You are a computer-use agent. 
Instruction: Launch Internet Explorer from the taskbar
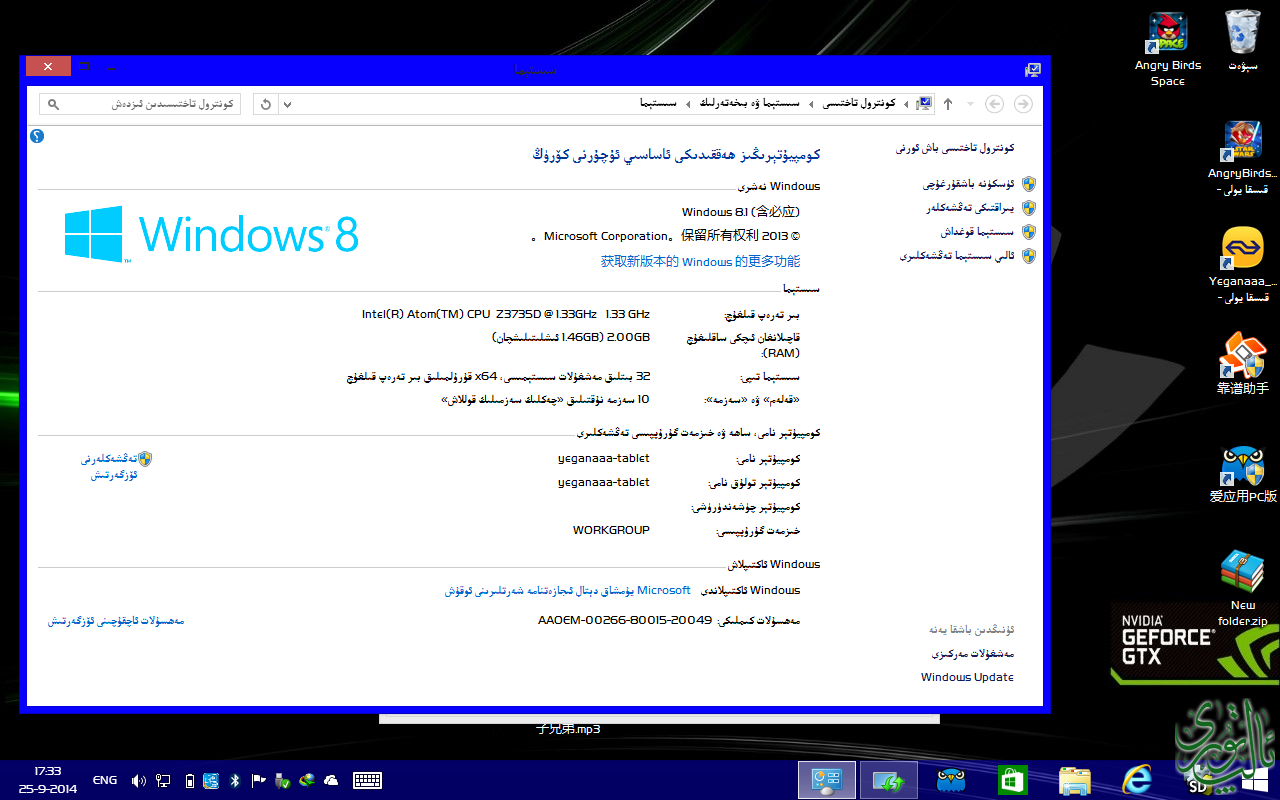point(1137,780)
